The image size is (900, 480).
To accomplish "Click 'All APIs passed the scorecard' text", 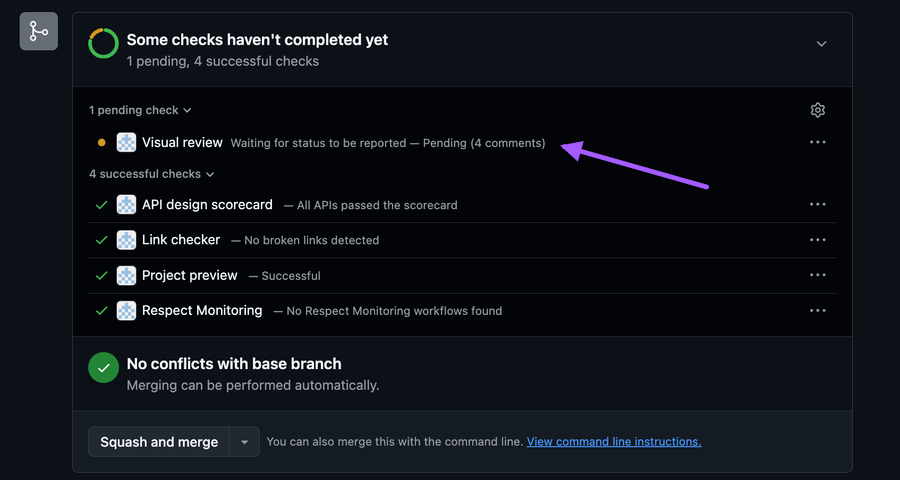I will tap(377, 205).
